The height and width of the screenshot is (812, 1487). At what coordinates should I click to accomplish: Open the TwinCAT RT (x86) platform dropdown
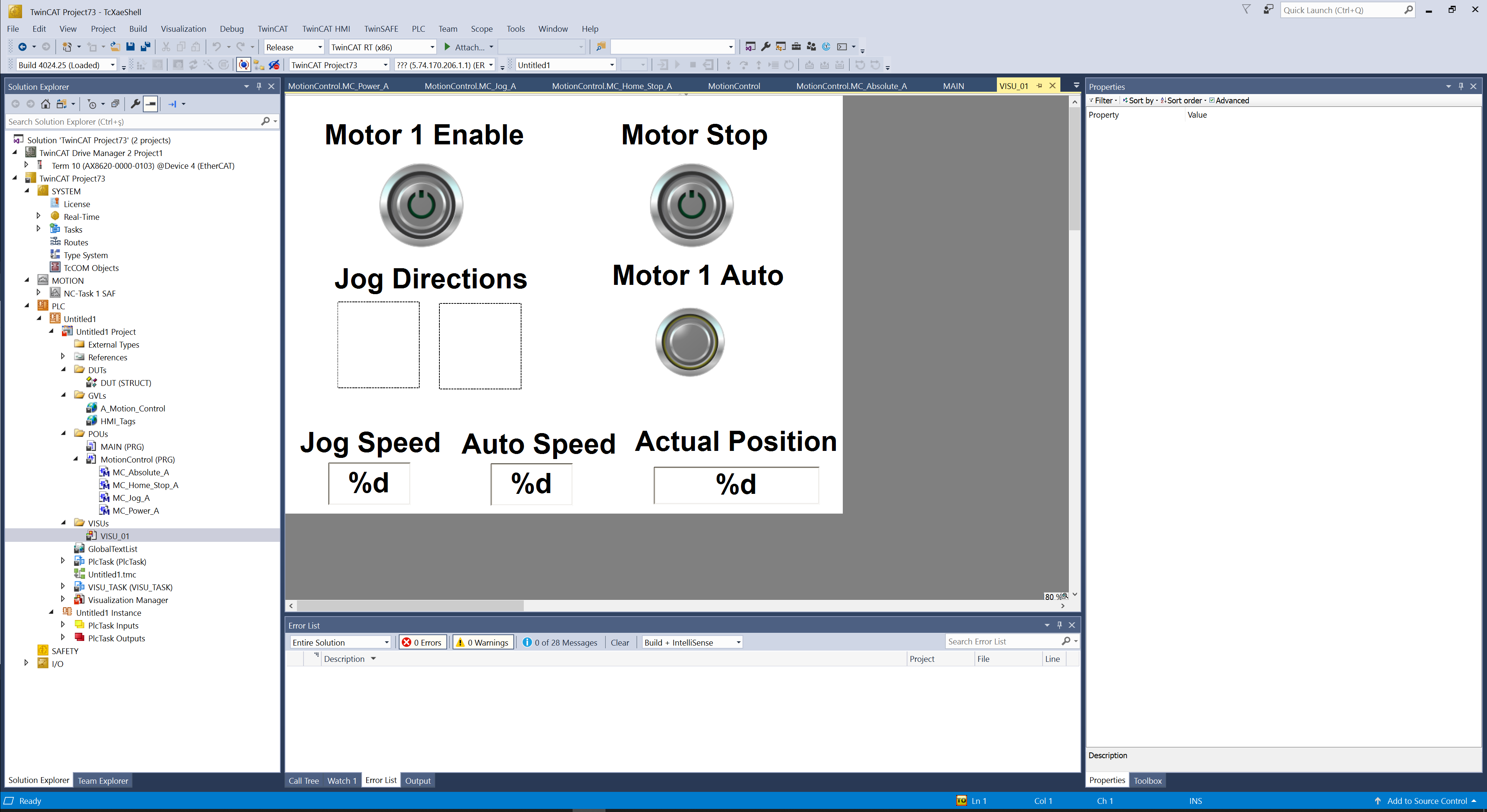coord(383,47)
